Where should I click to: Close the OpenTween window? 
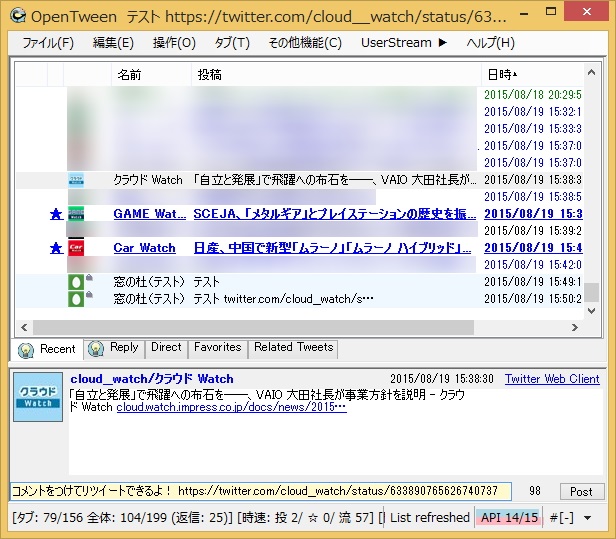coord(587,12)
